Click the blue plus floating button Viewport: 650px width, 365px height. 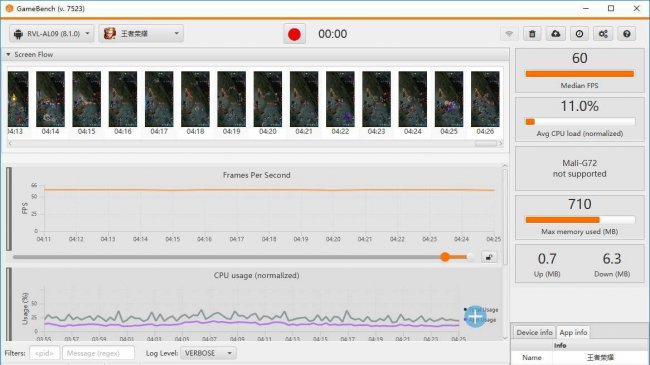(475, 316)
